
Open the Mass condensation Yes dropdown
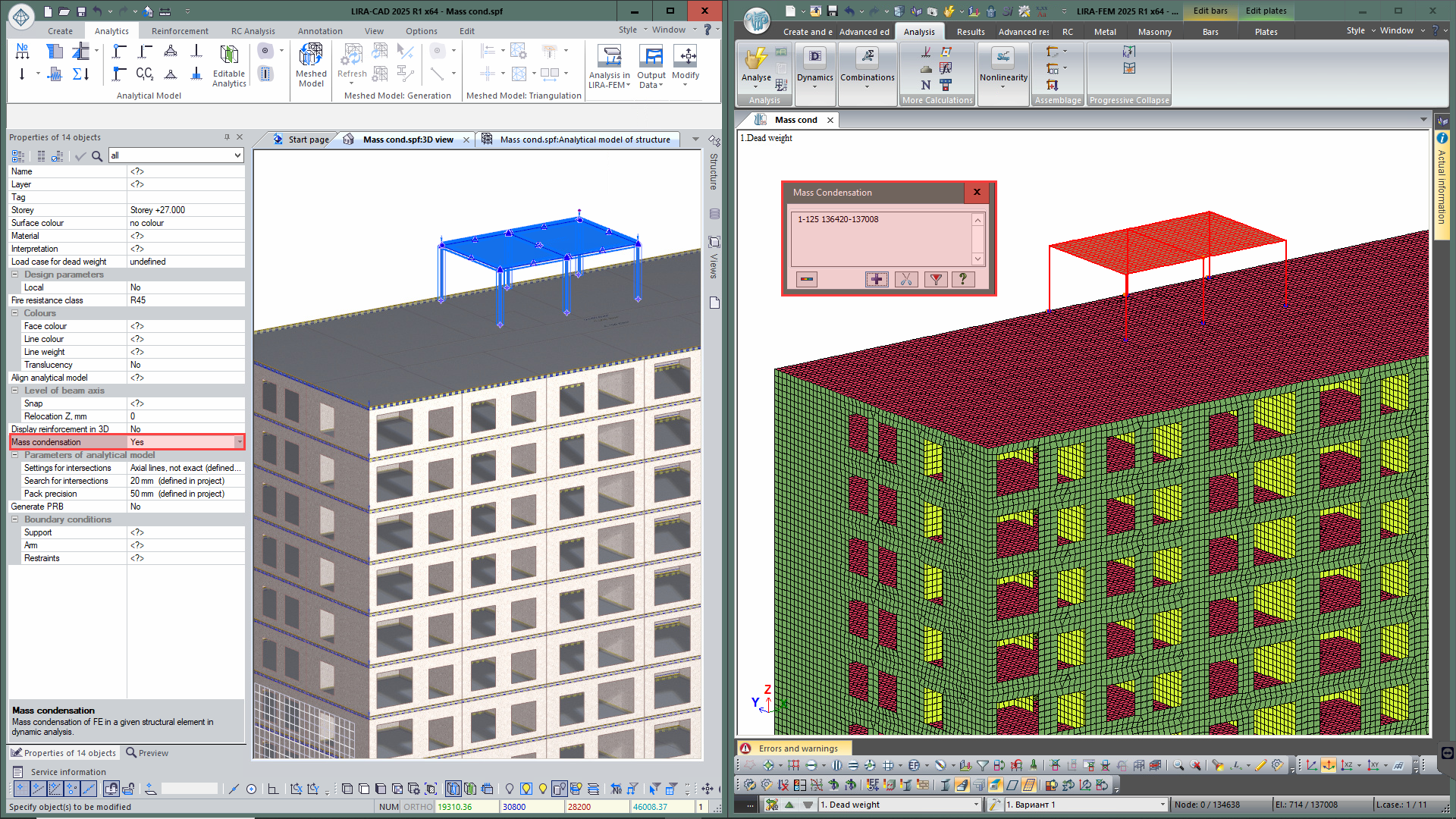[x=240, y=442]
